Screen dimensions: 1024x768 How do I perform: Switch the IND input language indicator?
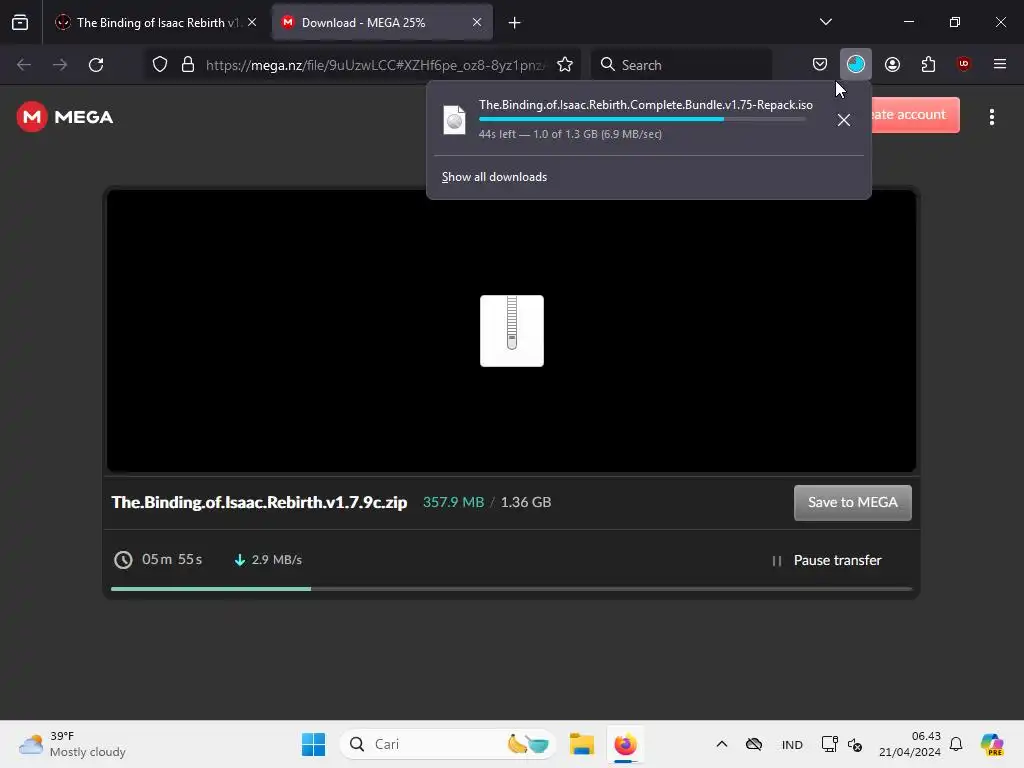(792, 744)
